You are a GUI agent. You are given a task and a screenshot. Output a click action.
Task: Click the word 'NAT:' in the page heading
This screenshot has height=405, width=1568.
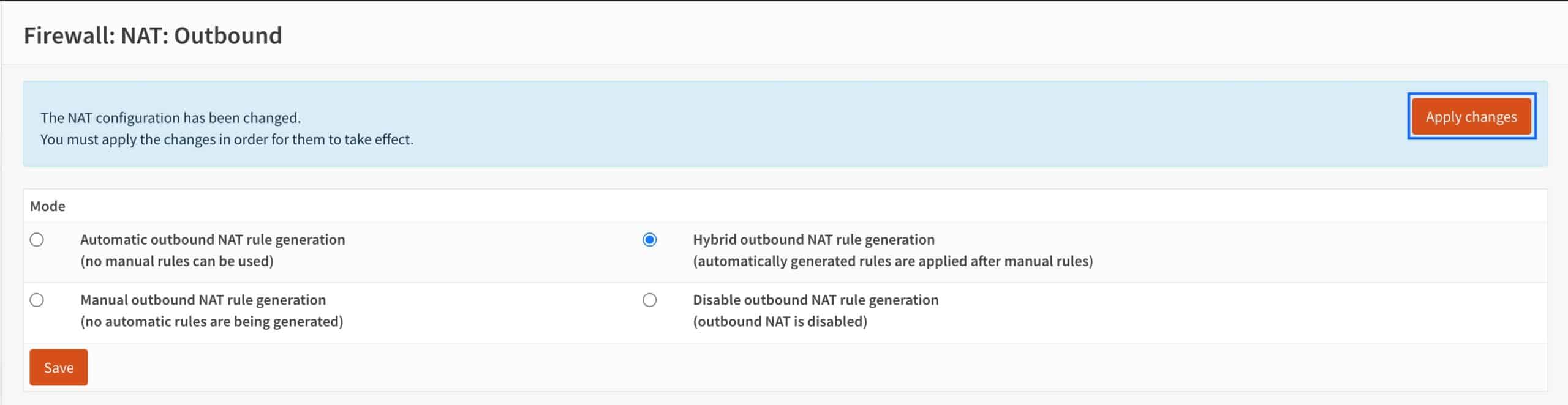pyautogui.click(x=145, y=35)
